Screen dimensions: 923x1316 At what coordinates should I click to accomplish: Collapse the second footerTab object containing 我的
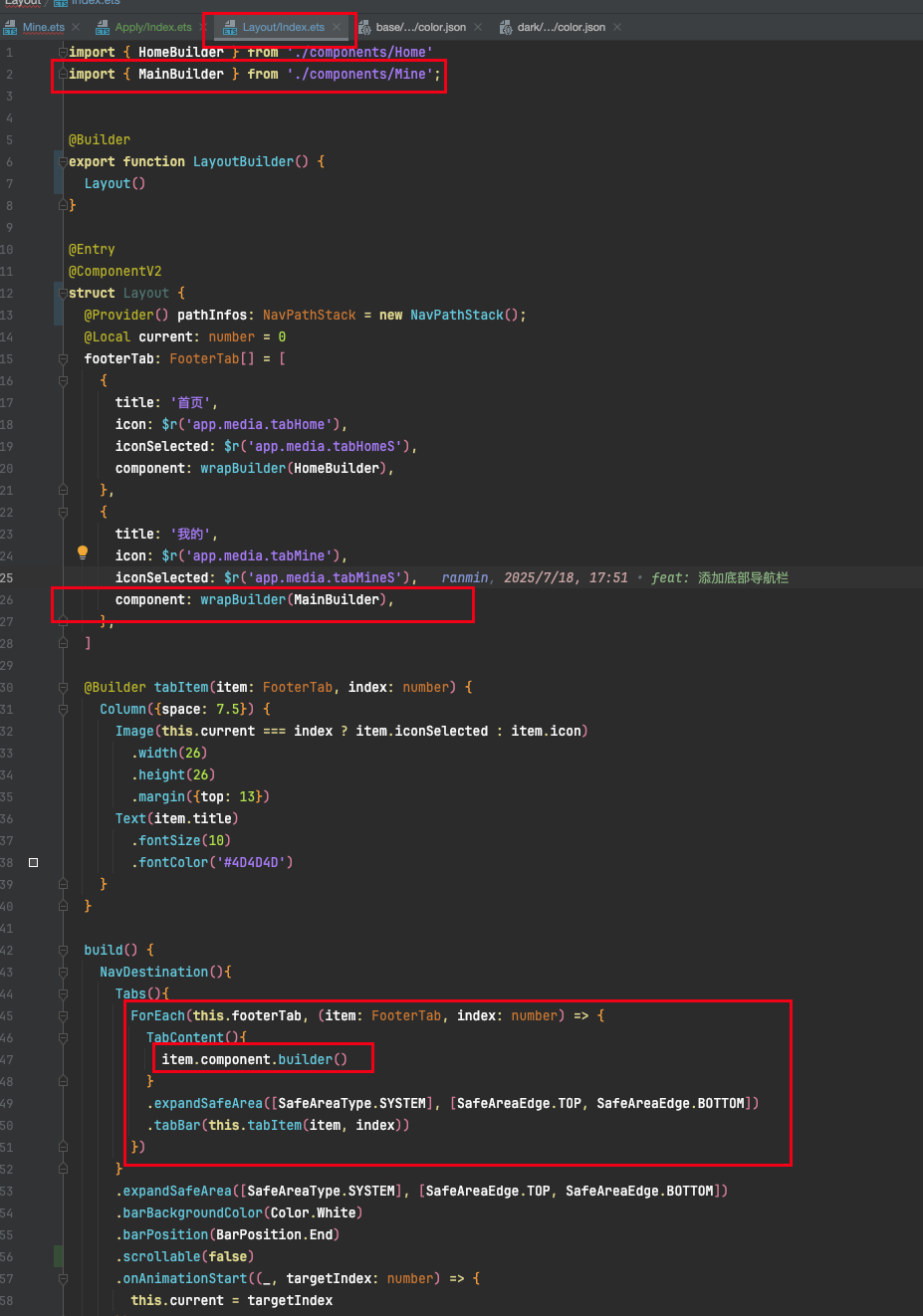click(63, 512)
